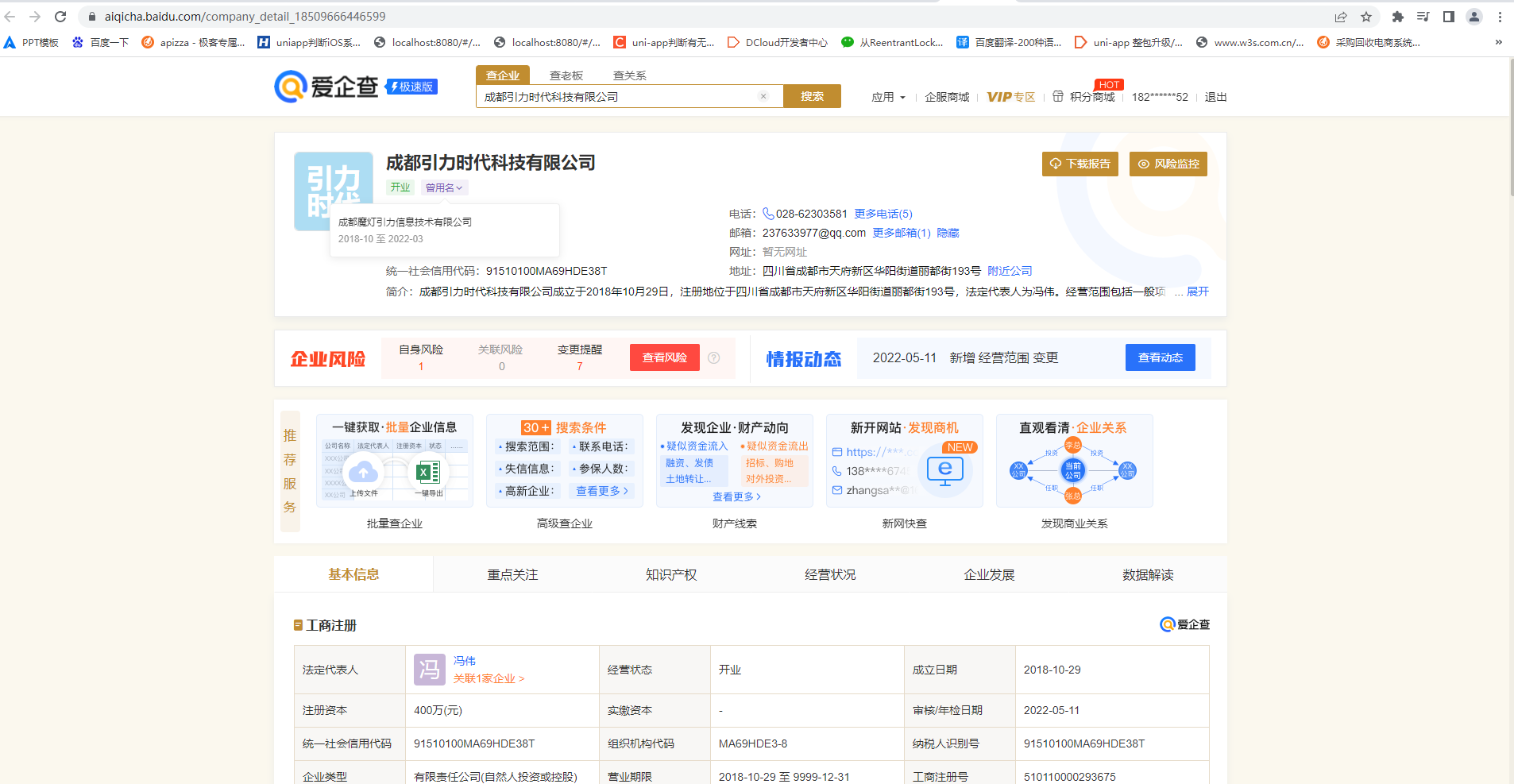
Task: Open the DCloud开发者中心 bookmark
Action: pos(778,42)
